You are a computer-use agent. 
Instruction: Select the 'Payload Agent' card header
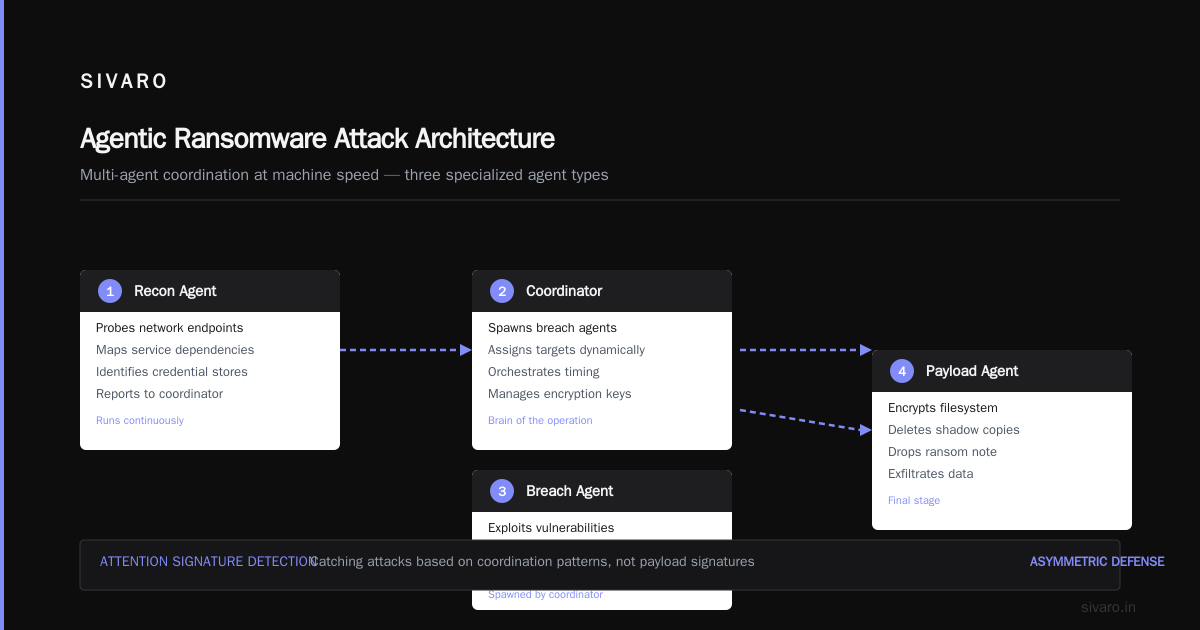(x=1002, y=371)
